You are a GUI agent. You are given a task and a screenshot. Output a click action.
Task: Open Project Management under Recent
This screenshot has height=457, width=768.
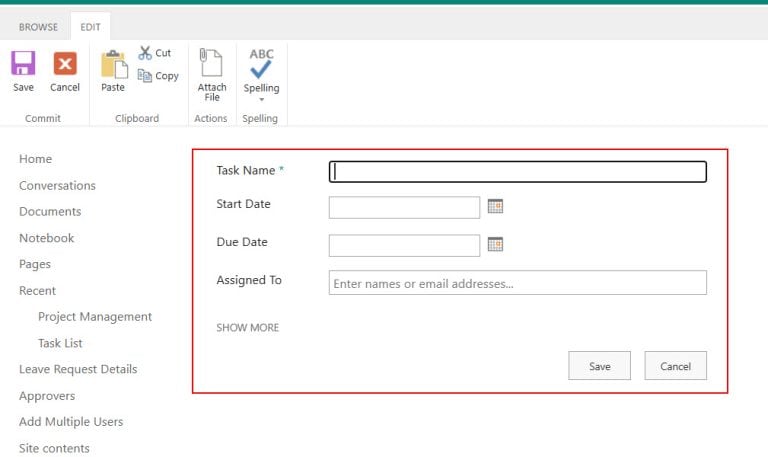click(95, 317)
